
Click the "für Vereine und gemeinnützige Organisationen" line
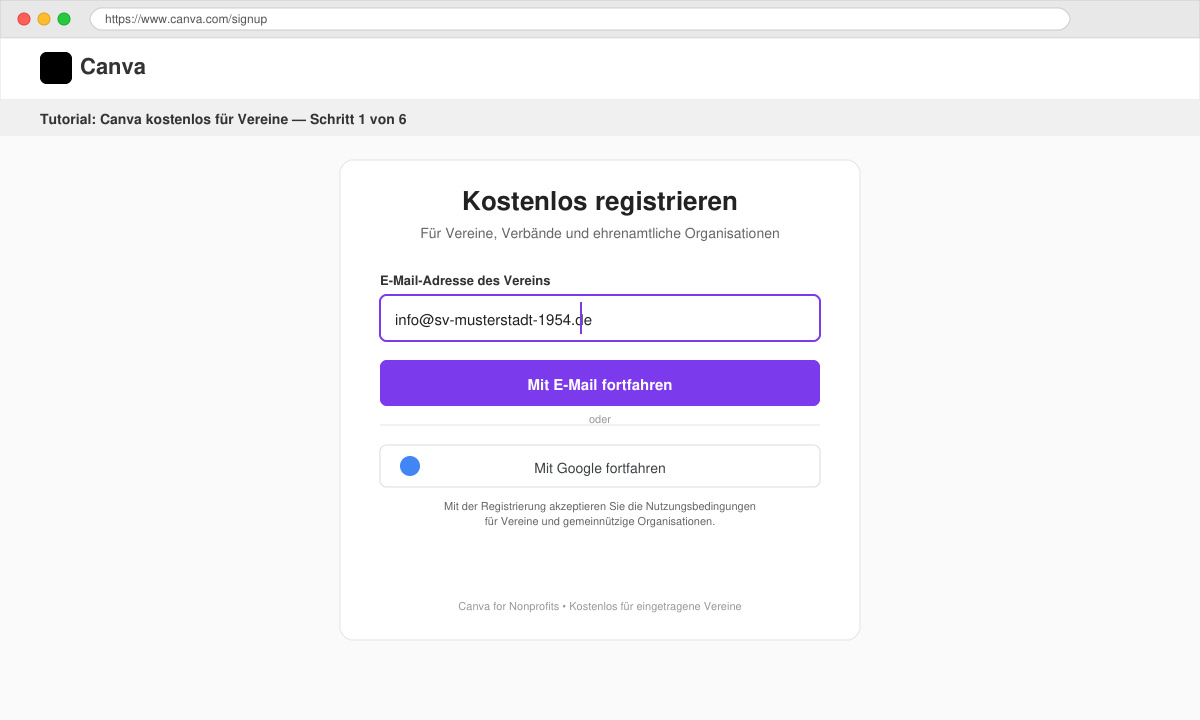[600, 521]
